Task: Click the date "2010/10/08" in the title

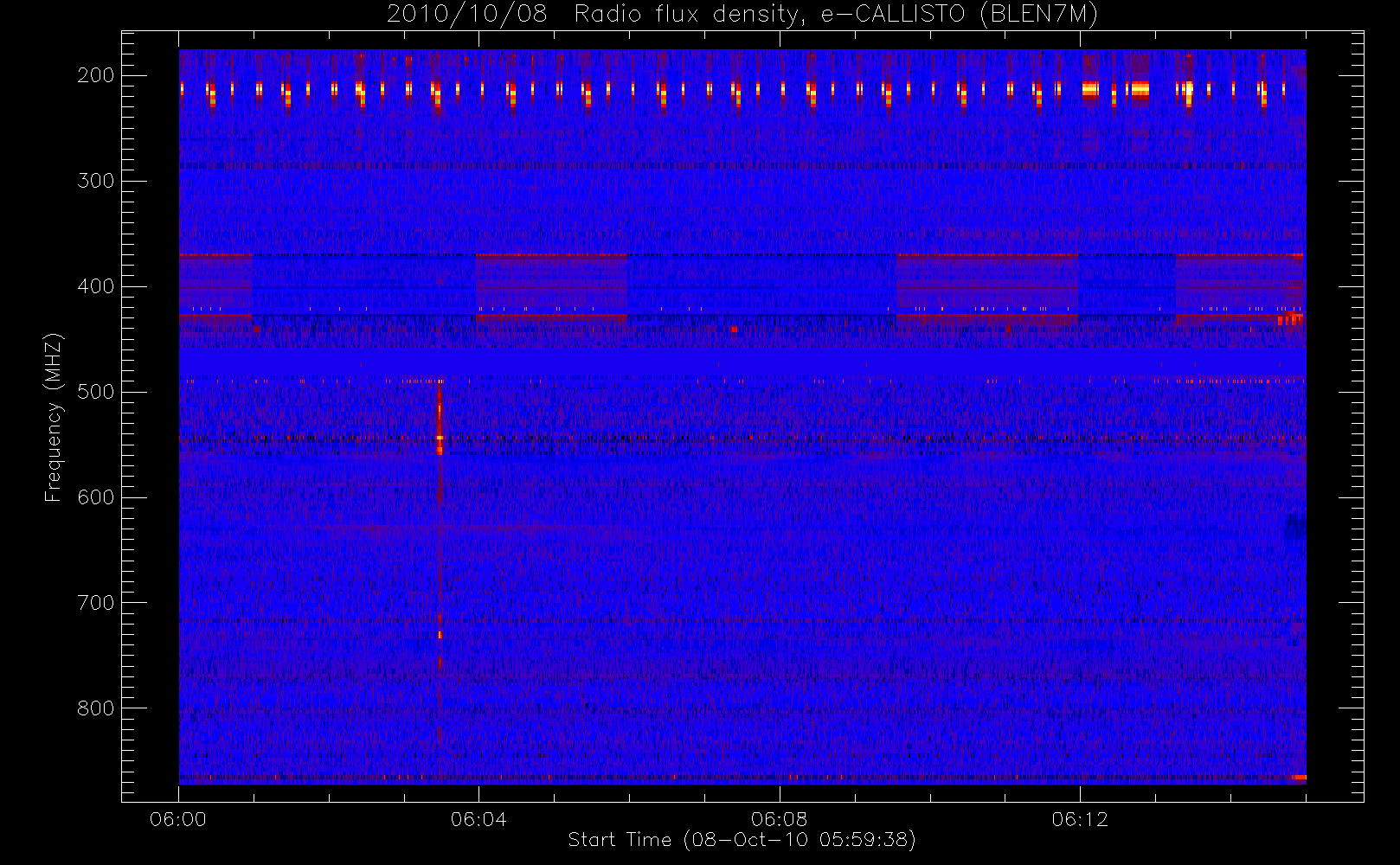Action: [467, 15]
